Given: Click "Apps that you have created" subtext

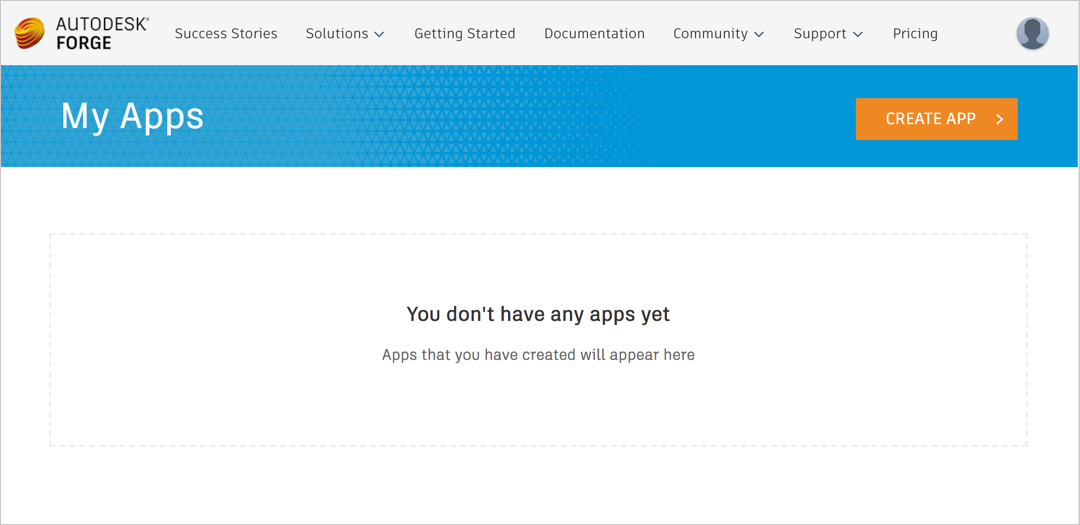Looking at the screenshot, I should (538, 354).
